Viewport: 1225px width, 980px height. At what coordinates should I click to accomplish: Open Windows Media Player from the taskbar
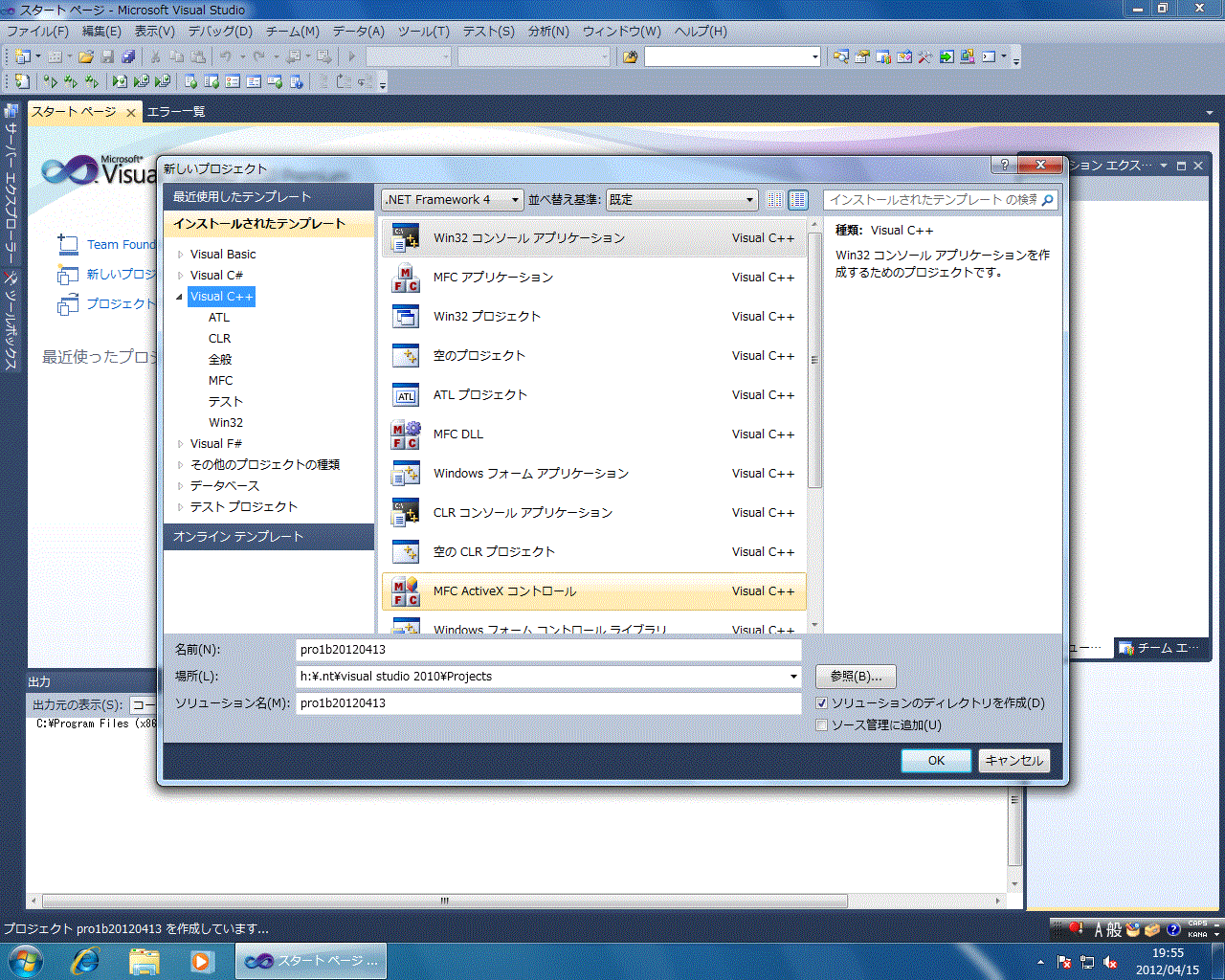(201, 960)
